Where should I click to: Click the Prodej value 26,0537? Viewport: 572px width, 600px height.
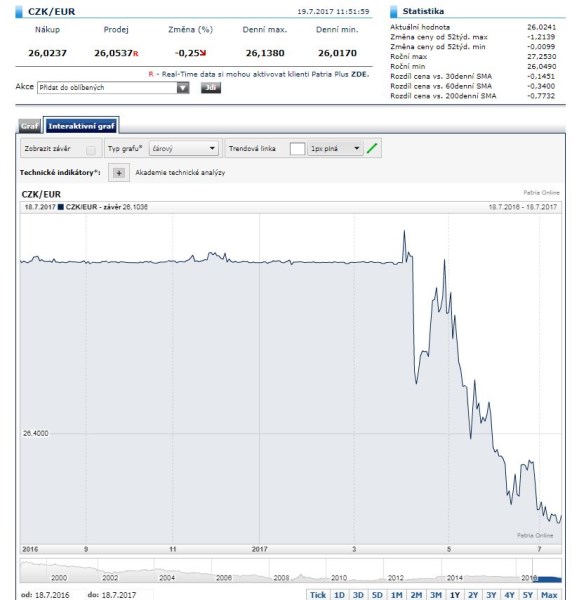(x=113, y=53)
